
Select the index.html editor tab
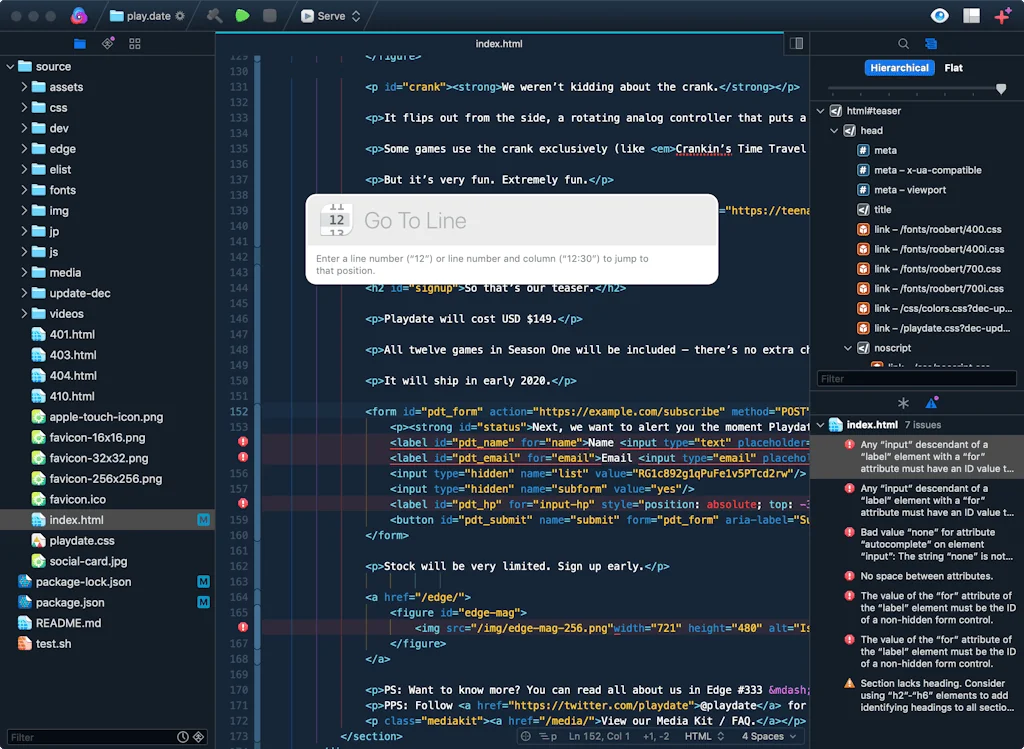tap(497, 43)
